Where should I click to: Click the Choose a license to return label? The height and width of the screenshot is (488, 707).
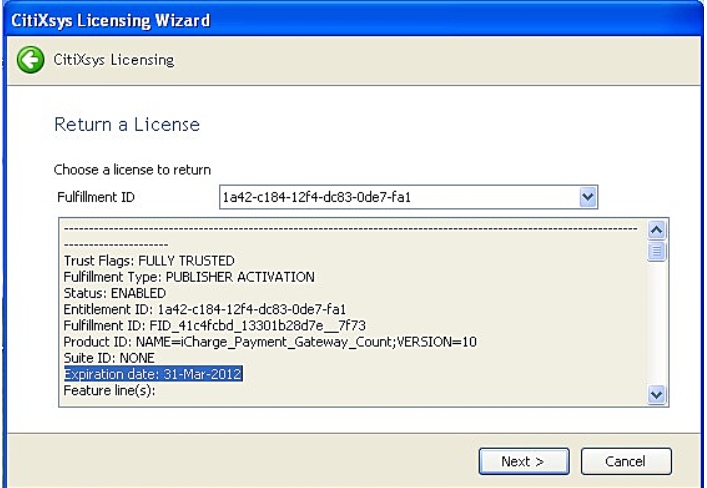point(132,170)
